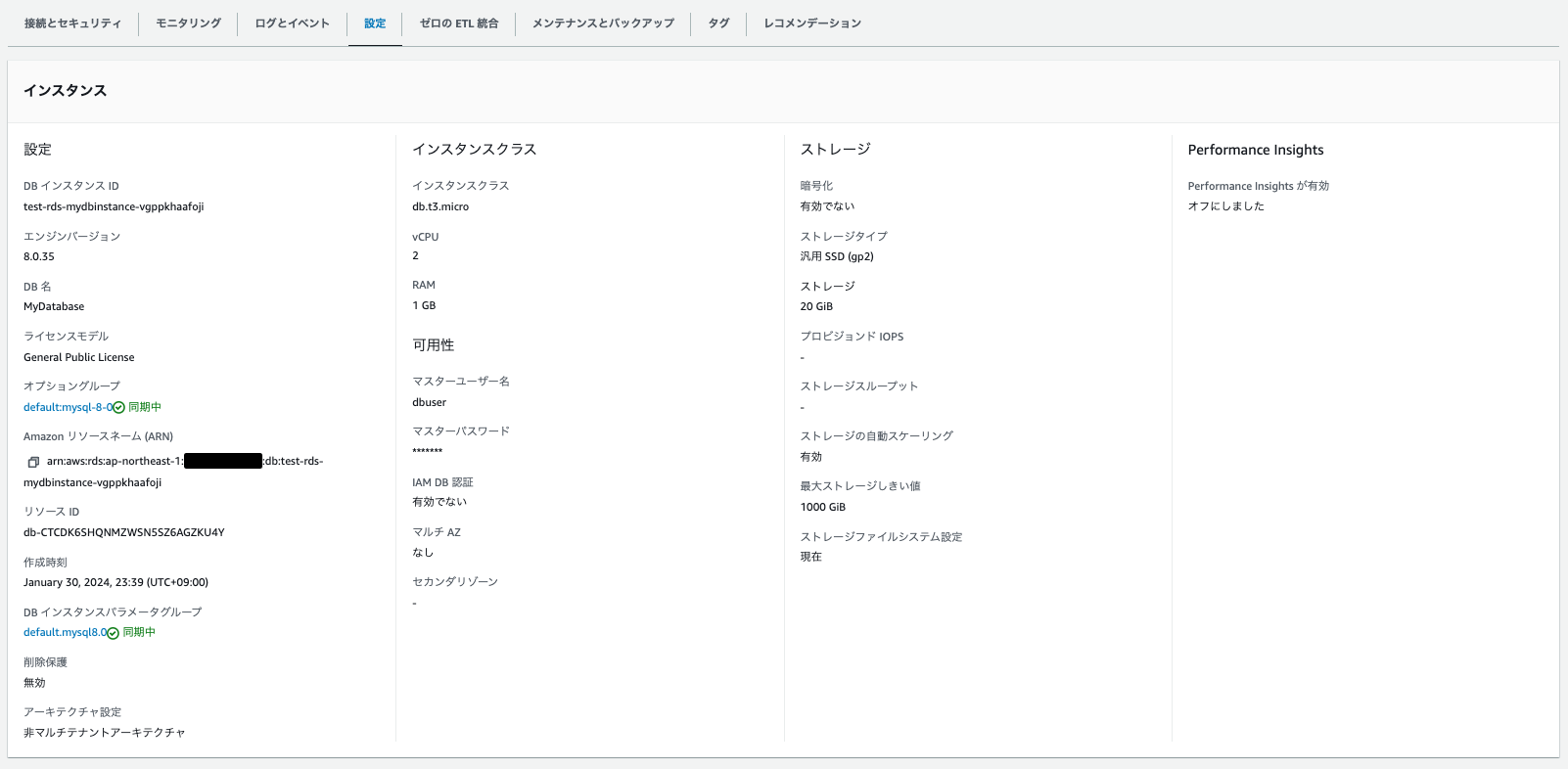The image size is (1568, 769).
Task: Open the レコメンデーション tab
Action: click(x=812, y=23)
